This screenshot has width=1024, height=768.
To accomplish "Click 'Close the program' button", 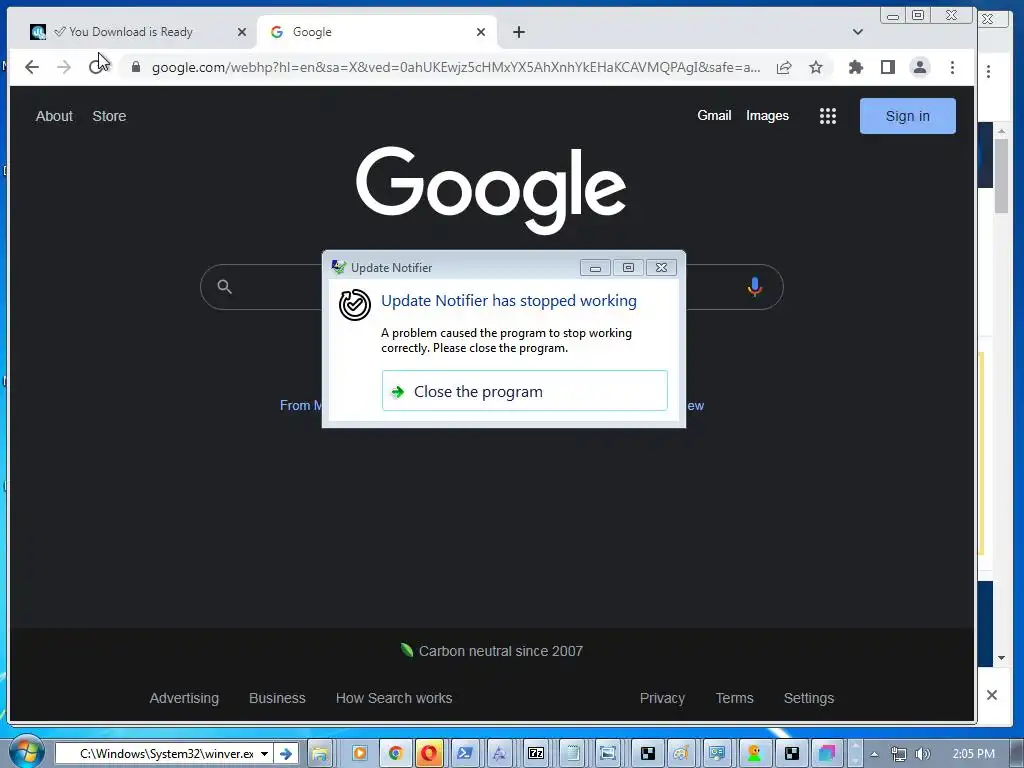I will [524, 391].
